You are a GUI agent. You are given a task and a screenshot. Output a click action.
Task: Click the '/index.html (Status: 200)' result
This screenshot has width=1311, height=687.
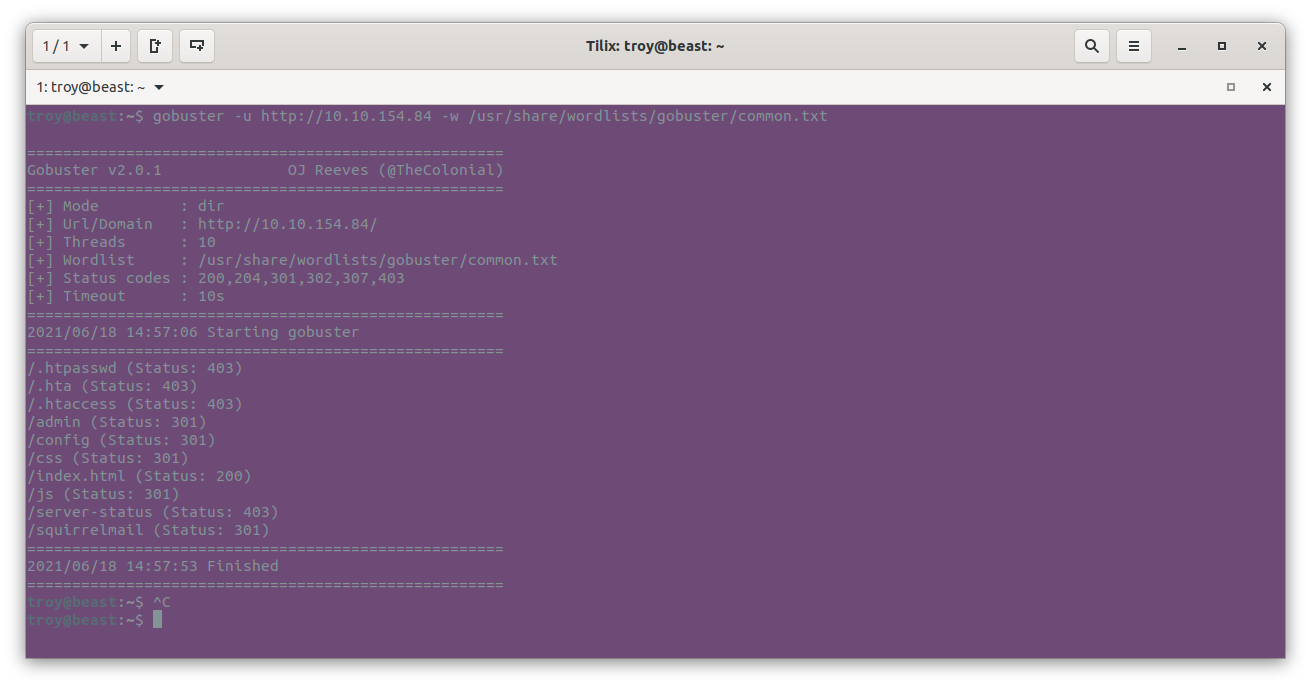coord(139,476)
